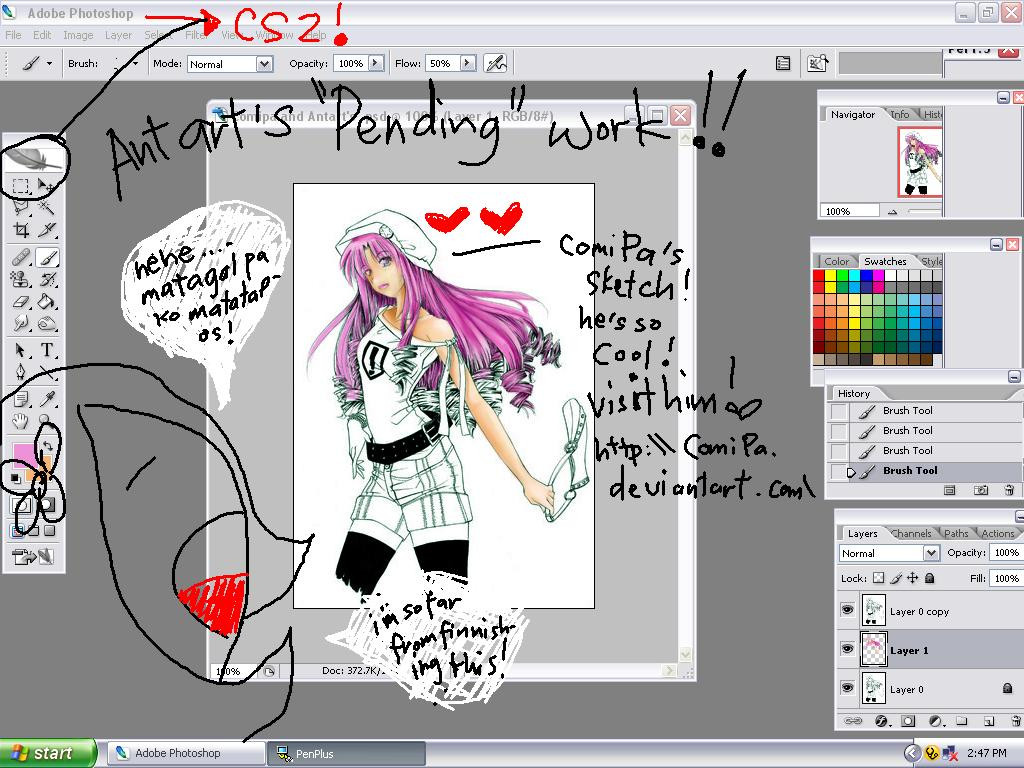The image size is (1024, 768).
Task: Pick the red swatch in Swatches panel
Action: pyautogui.click(x=819, y=276)
